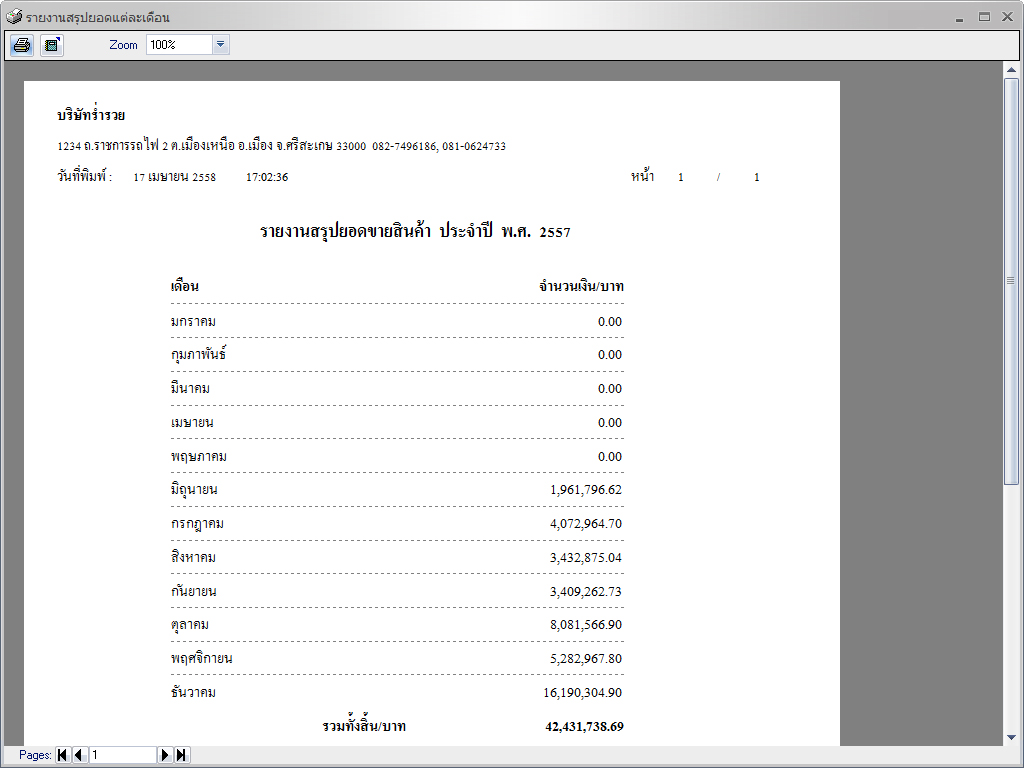Click the พฤษภาคม row label

pos(199,456)
